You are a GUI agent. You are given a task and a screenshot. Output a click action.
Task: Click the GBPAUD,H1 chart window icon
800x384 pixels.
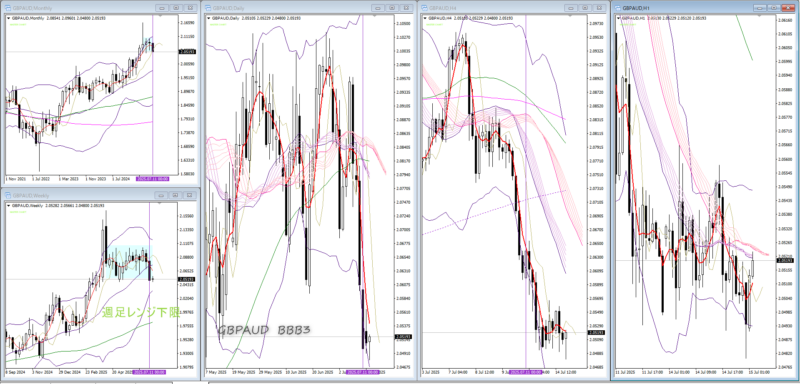click(x=617, y=8)
